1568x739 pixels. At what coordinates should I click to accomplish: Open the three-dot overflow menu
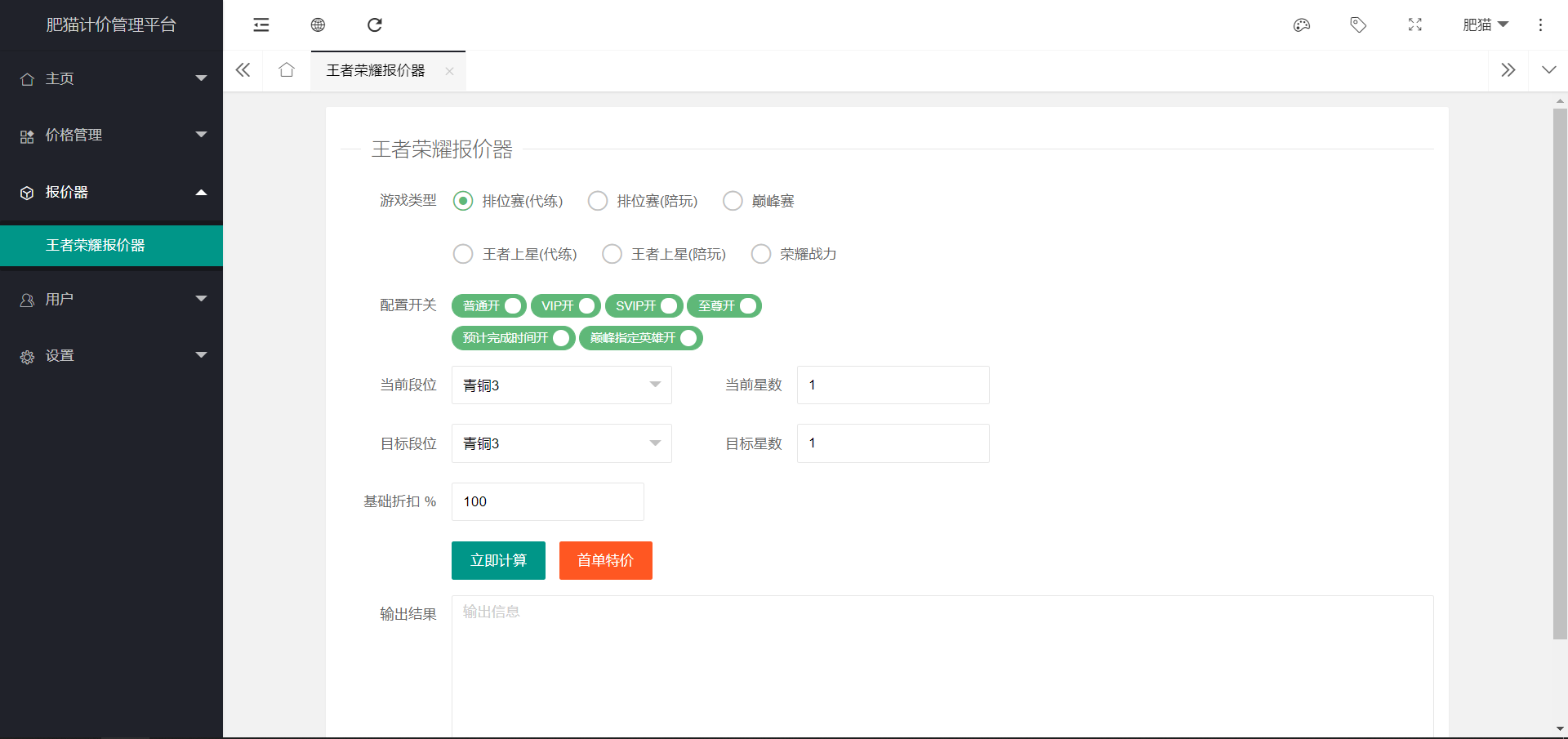click(x=1540, y=25)
